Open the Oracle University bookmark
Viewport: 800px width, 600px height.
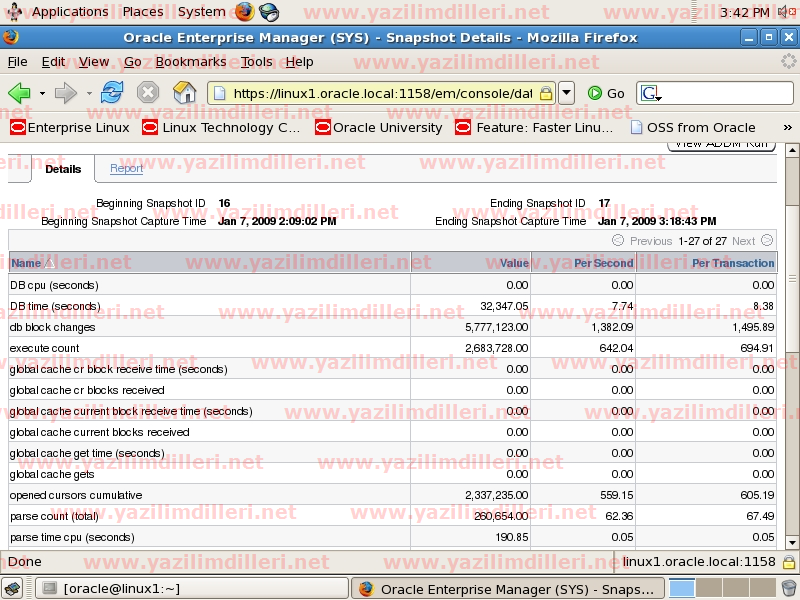tap(378, 128)
